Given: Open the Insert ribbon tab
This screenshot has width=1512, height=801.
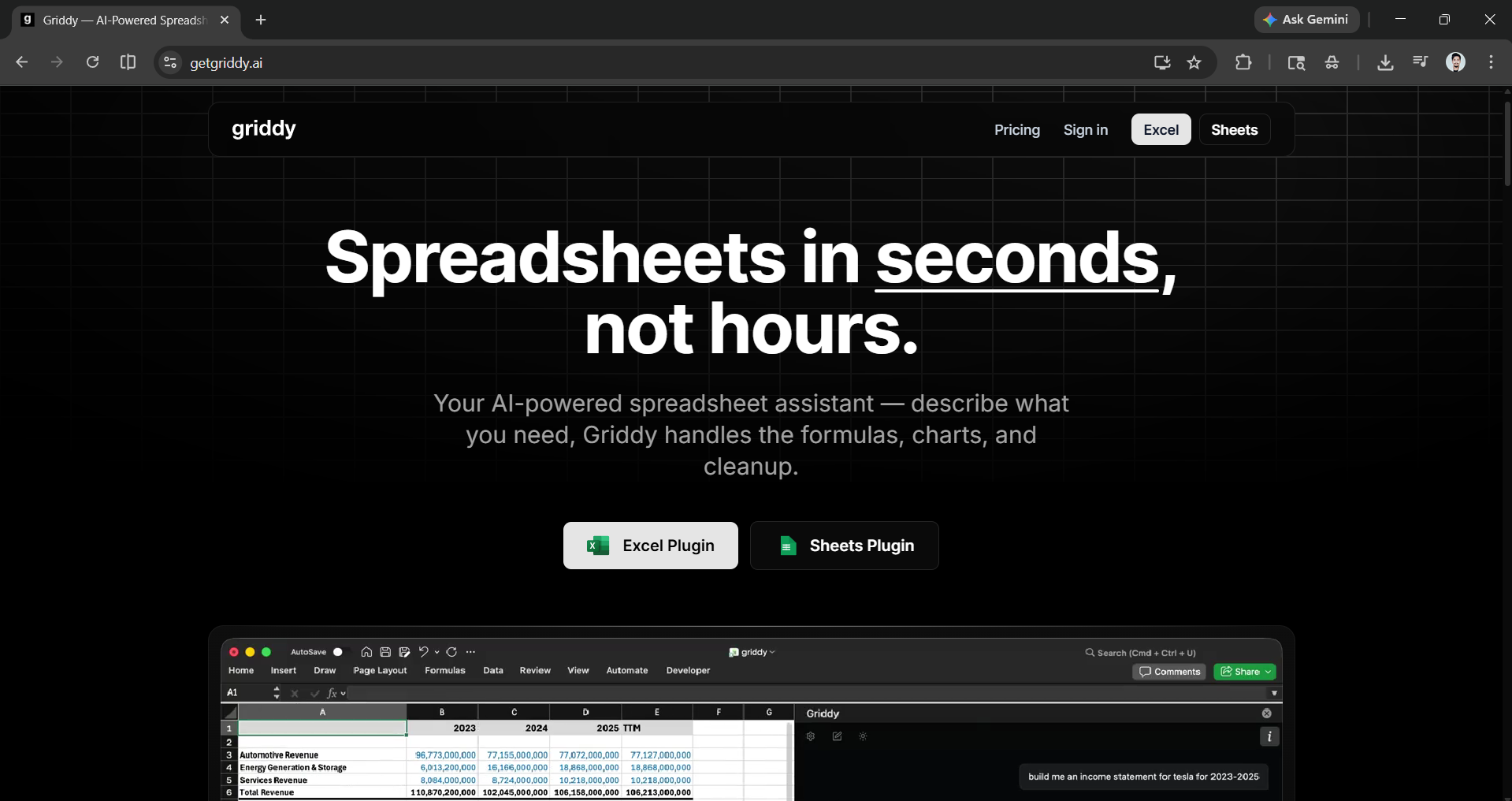Looking at the screenshot, I should tap(284, 671).
